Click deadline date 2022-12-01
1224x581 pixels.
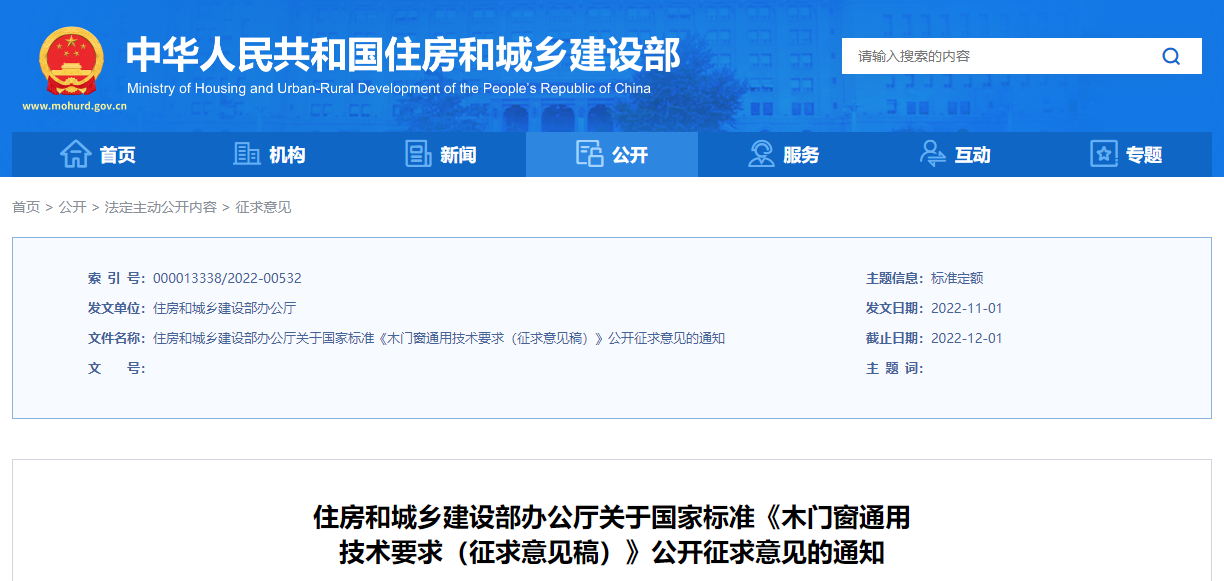click(967, 338)
